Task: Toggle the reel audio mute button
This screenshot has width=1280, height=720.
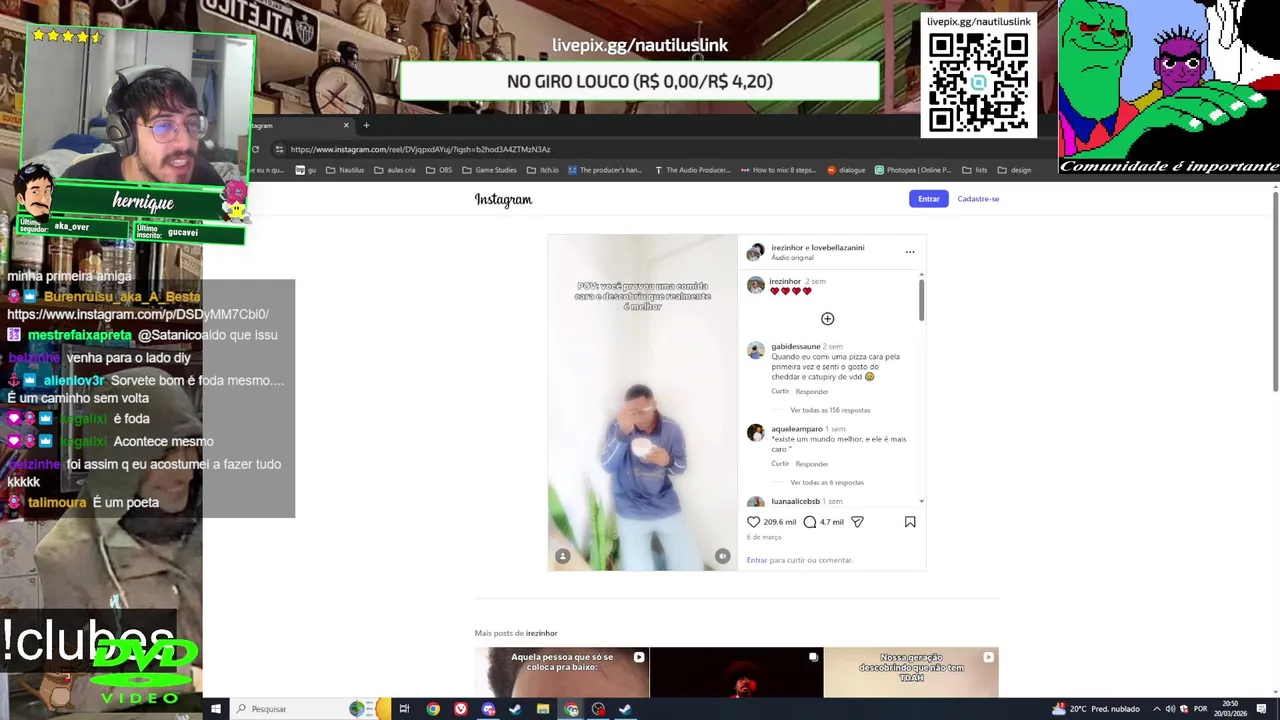Action: click(x=722, y=556)
